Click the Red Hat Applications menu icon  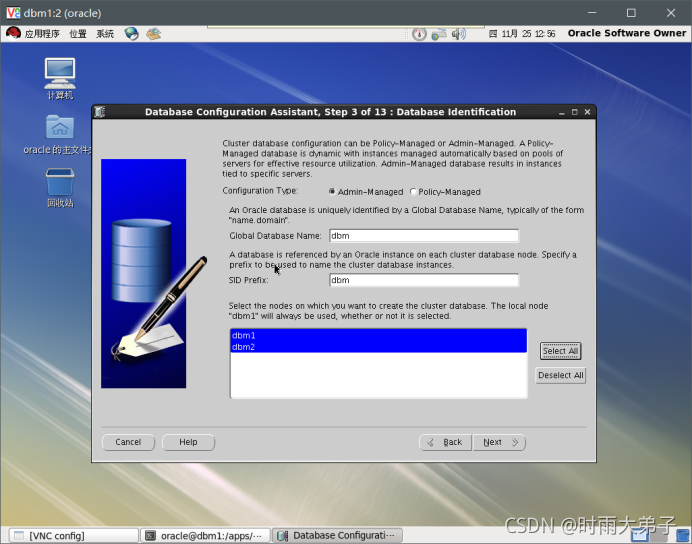point(13,34)
